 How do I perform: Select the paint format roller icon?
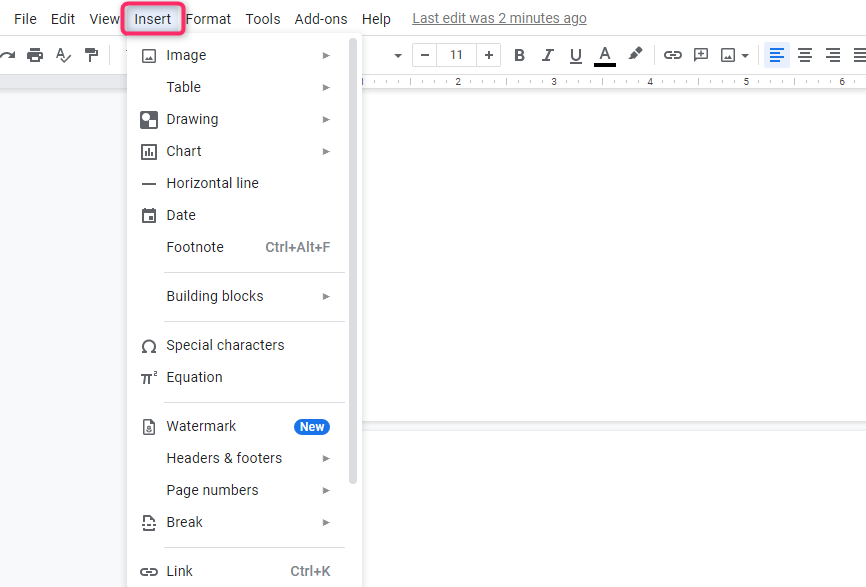pyautogui.click(x=91, y=55)
